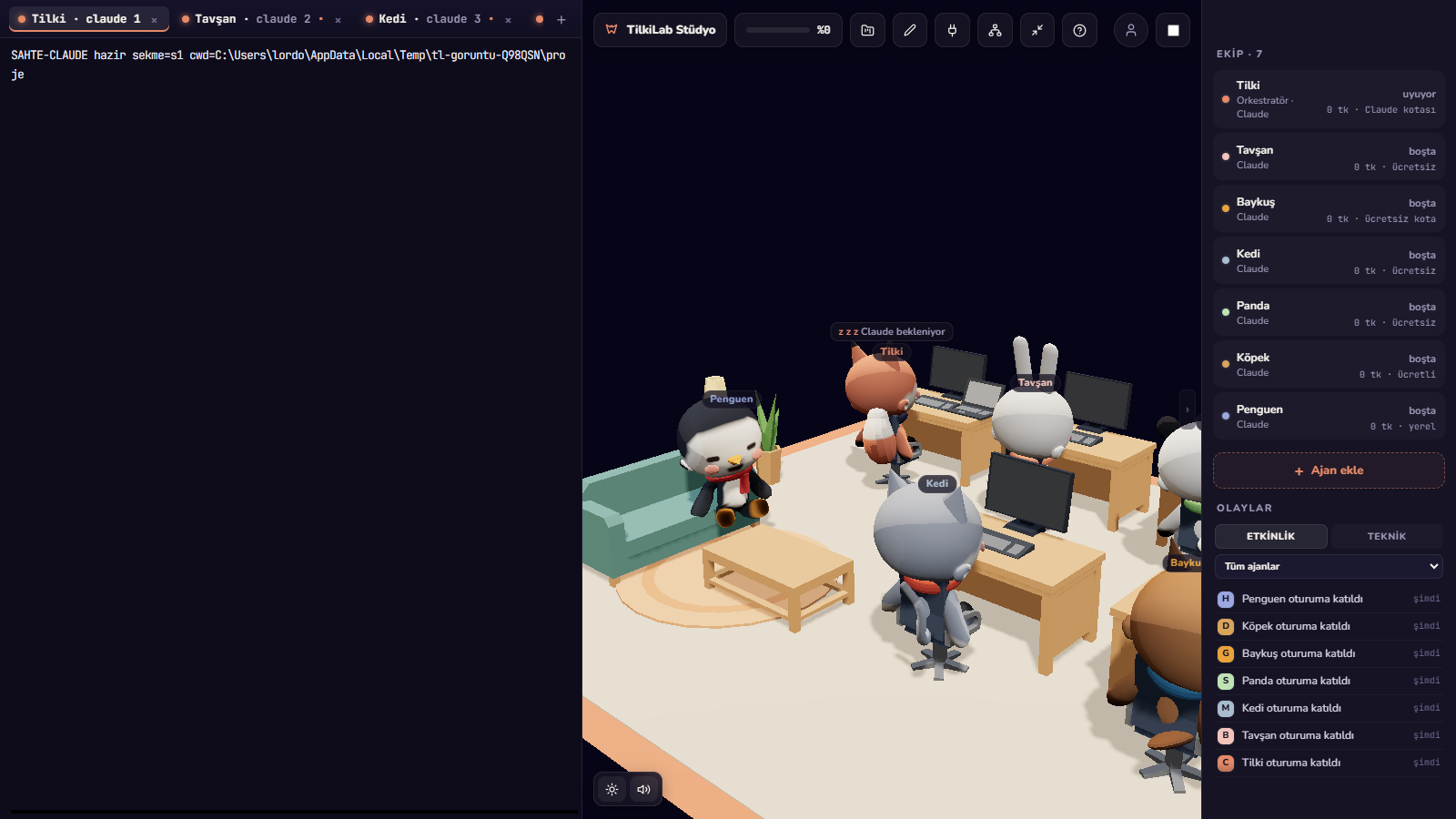Open the folder kanban icon in toolbar

click(867, 30)
